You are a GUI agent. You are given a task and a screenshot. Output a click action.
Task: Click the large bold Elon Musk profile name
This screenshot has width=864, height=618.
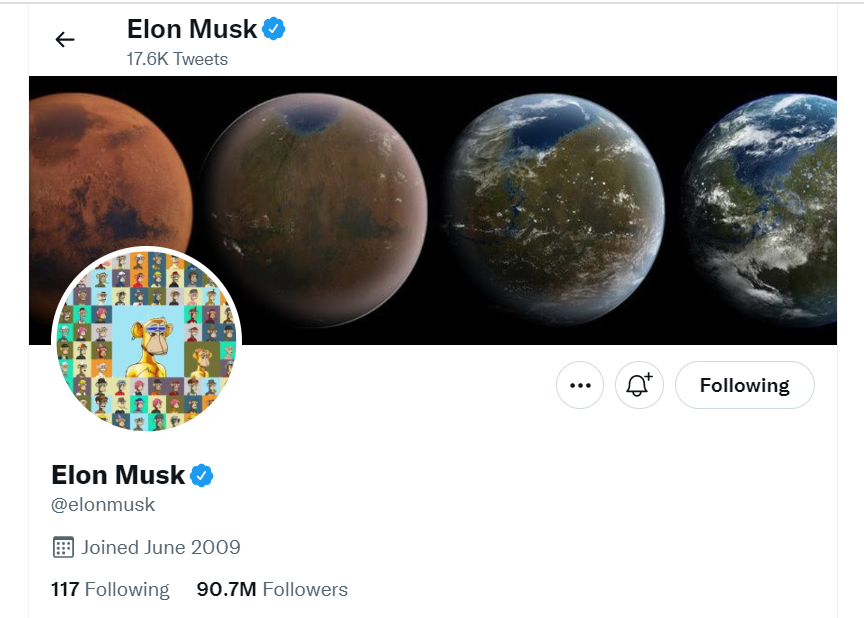pyautogui.click(x=118, y=474)
